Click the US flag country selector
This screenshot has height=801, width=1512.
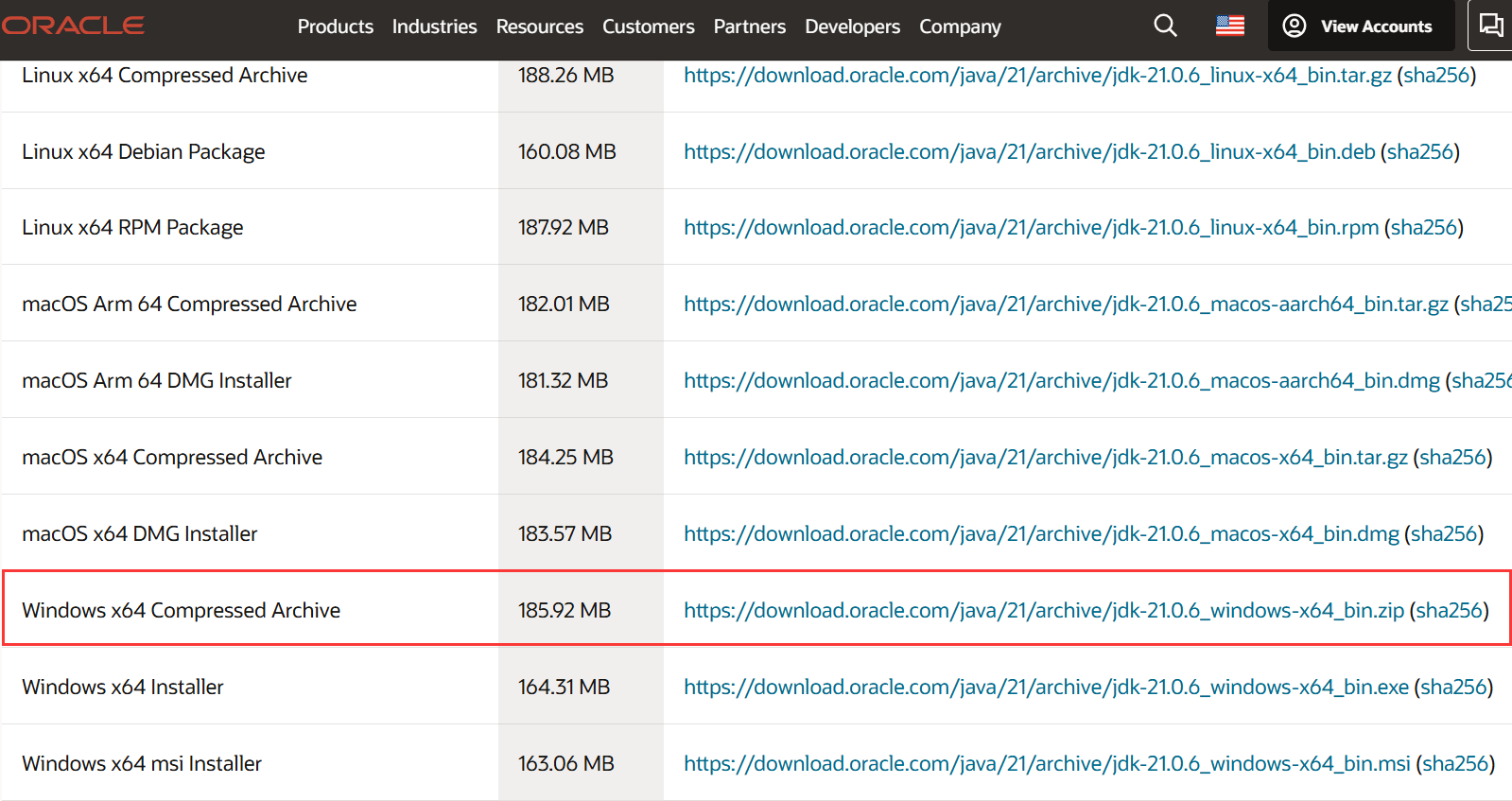click(1229, 26)
